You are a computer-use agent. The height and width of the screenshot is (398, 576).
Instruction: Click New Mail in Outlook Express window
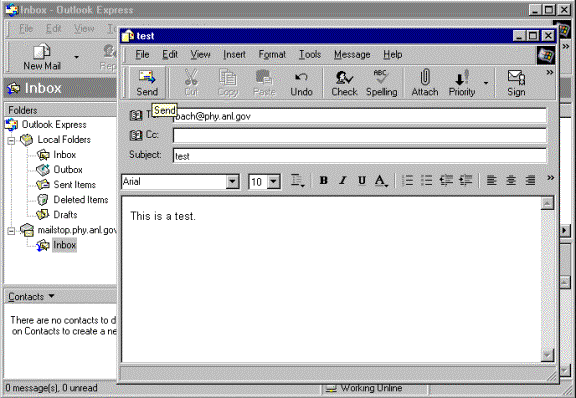pos(42,57)
